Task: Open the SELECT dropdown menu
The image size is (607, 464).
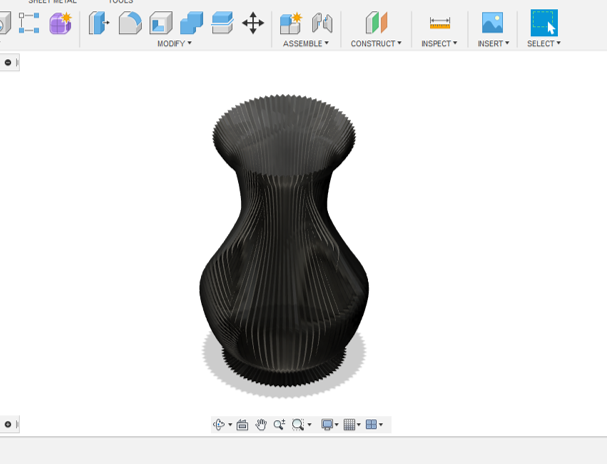Action: coord(544,43)
